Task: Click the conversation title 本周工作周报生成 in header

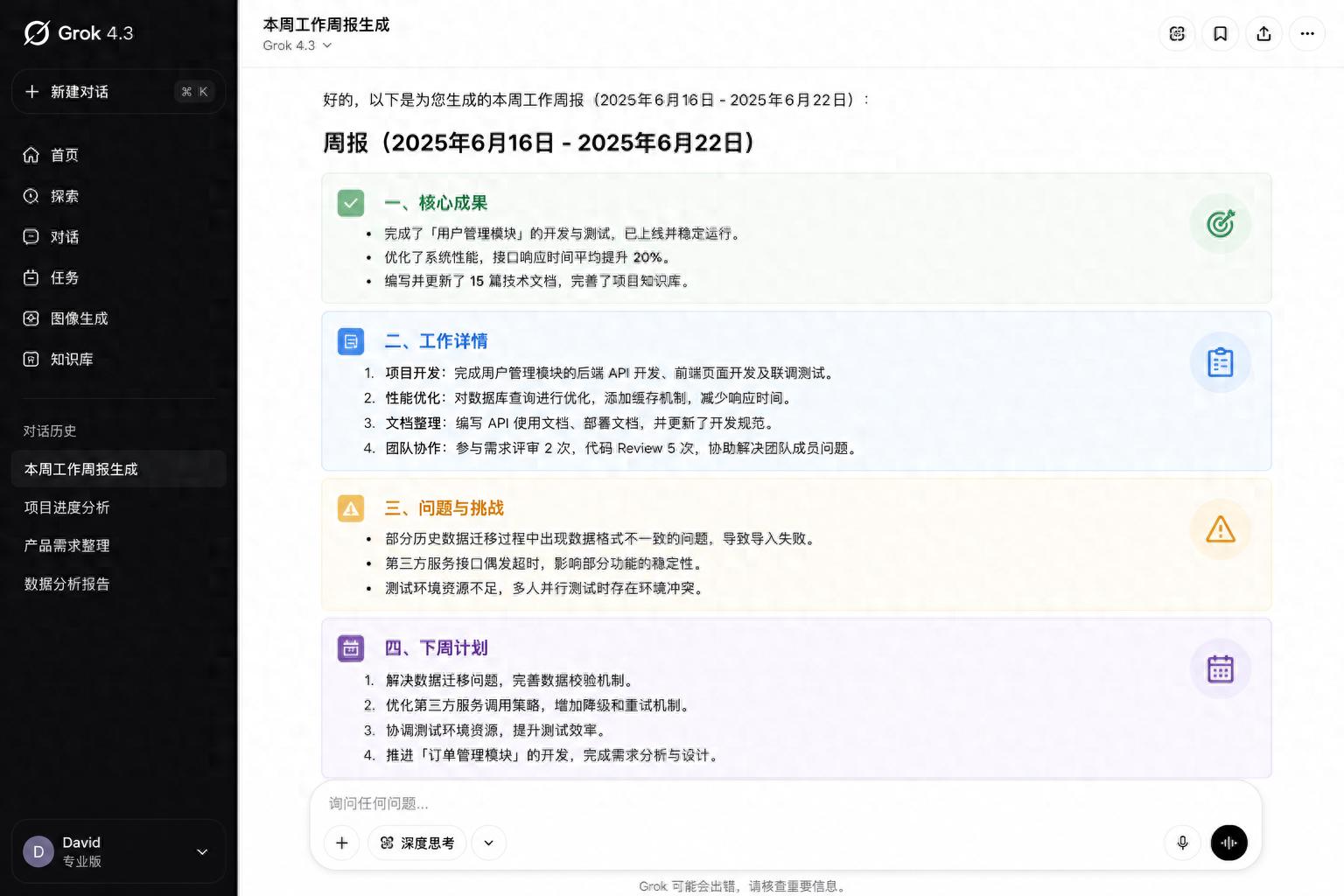Action: [326, 24]
